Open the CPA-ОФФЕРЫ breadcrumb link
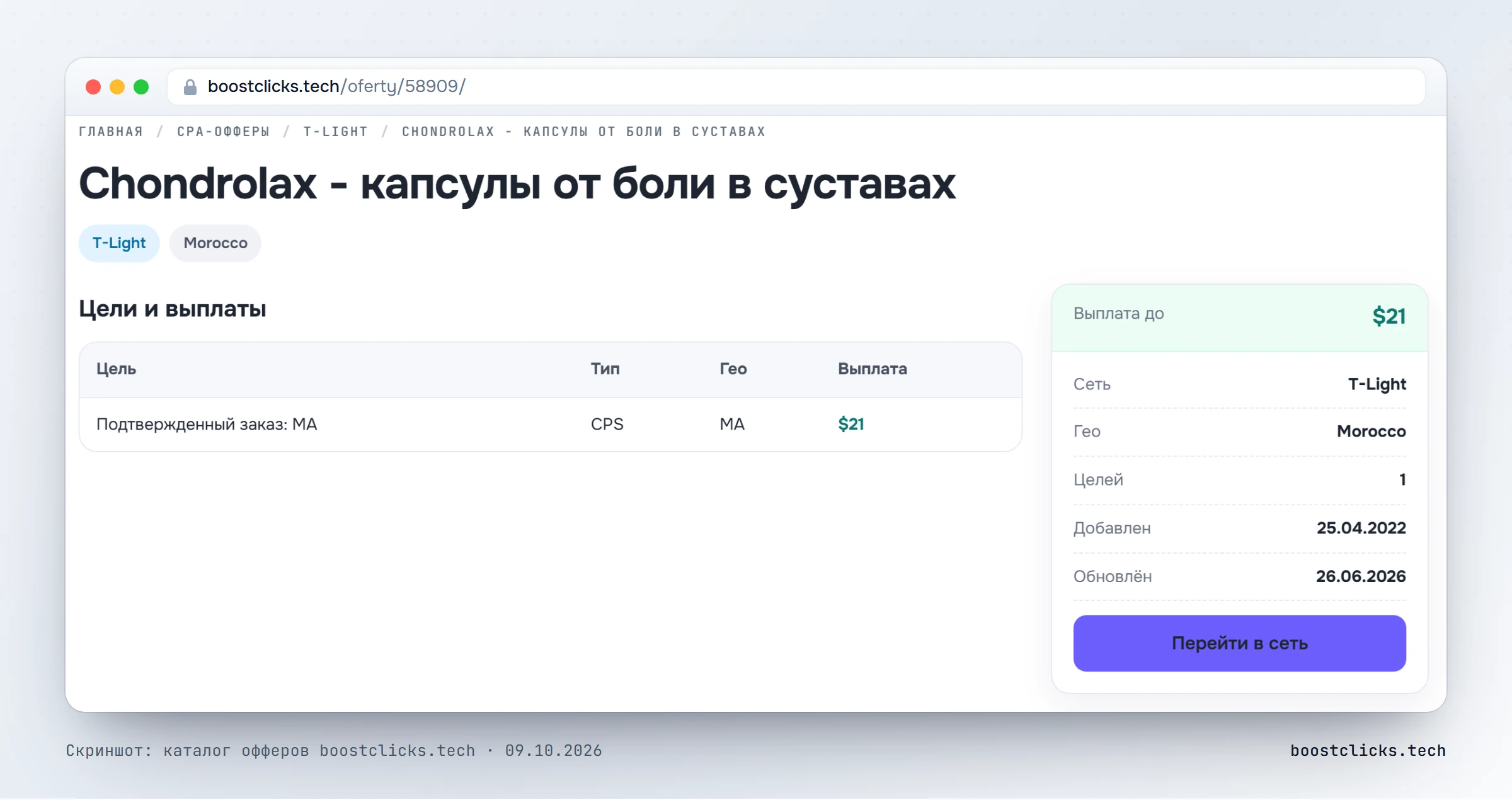Screen dimensions: 1512x800 click(x=223, y=132)
